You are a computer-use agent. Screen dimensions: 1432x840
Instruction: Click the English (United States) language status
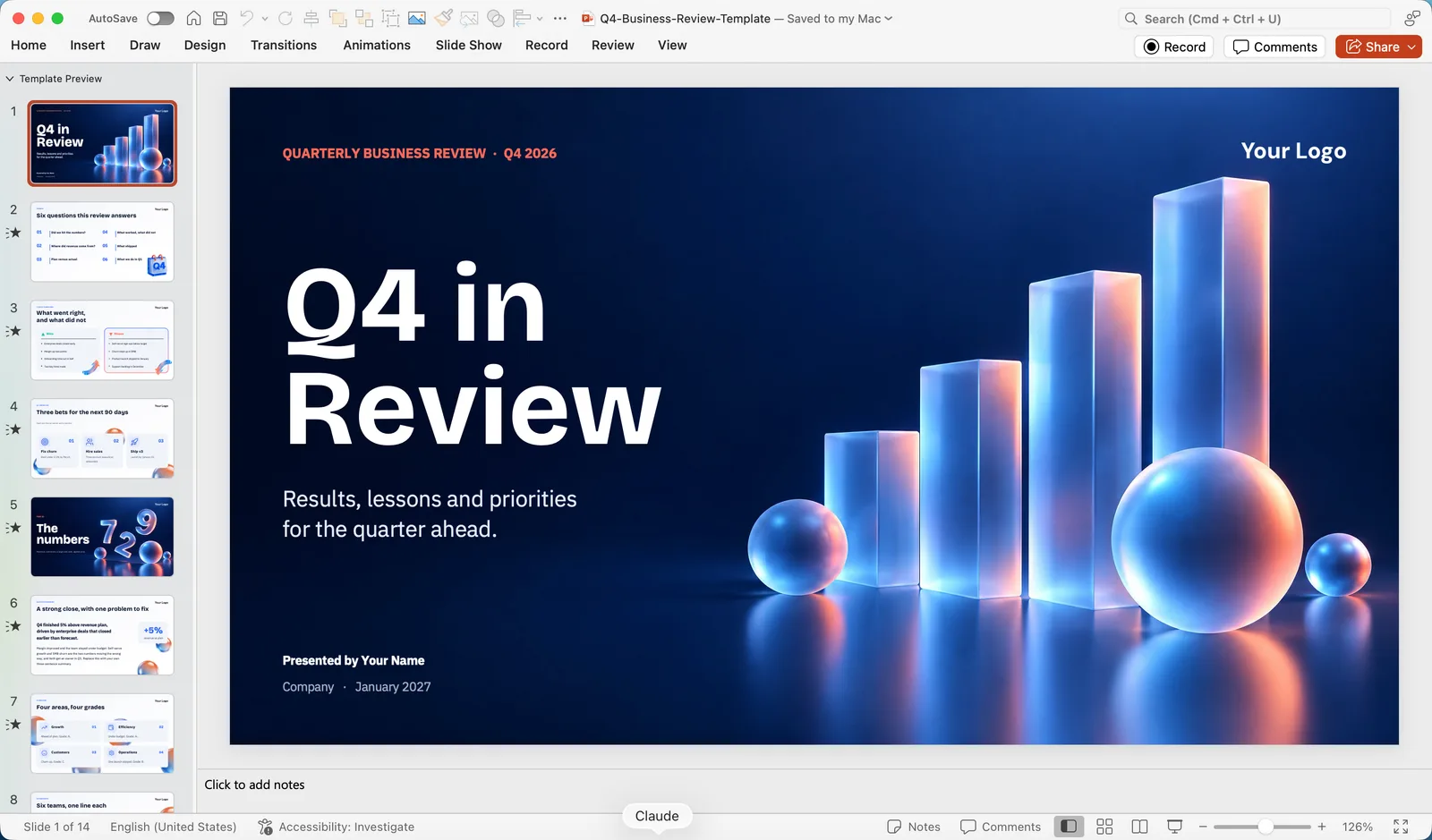(174, 827)
